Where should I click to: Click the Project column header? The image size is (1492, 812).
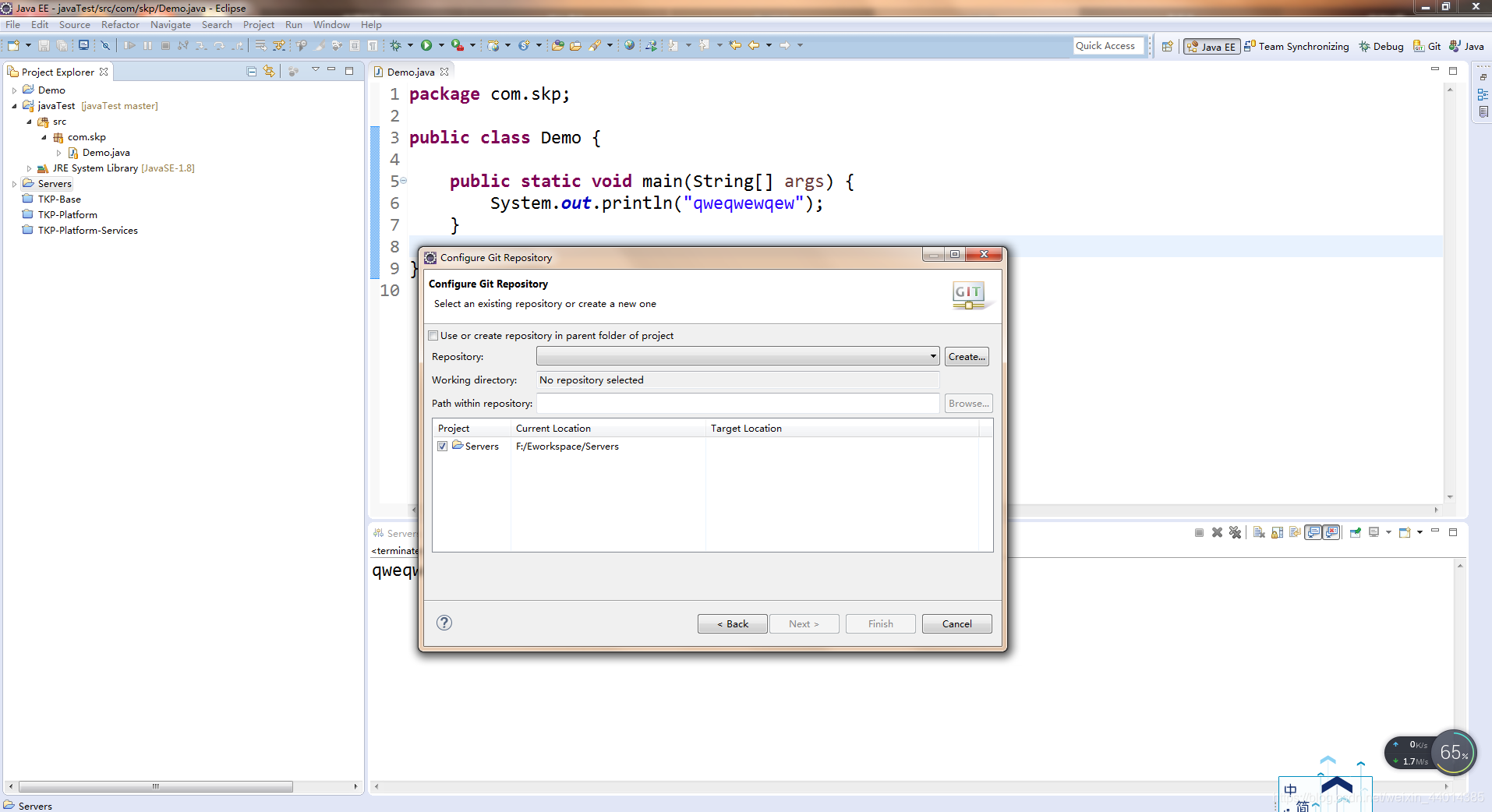click(x=472, y=428)
